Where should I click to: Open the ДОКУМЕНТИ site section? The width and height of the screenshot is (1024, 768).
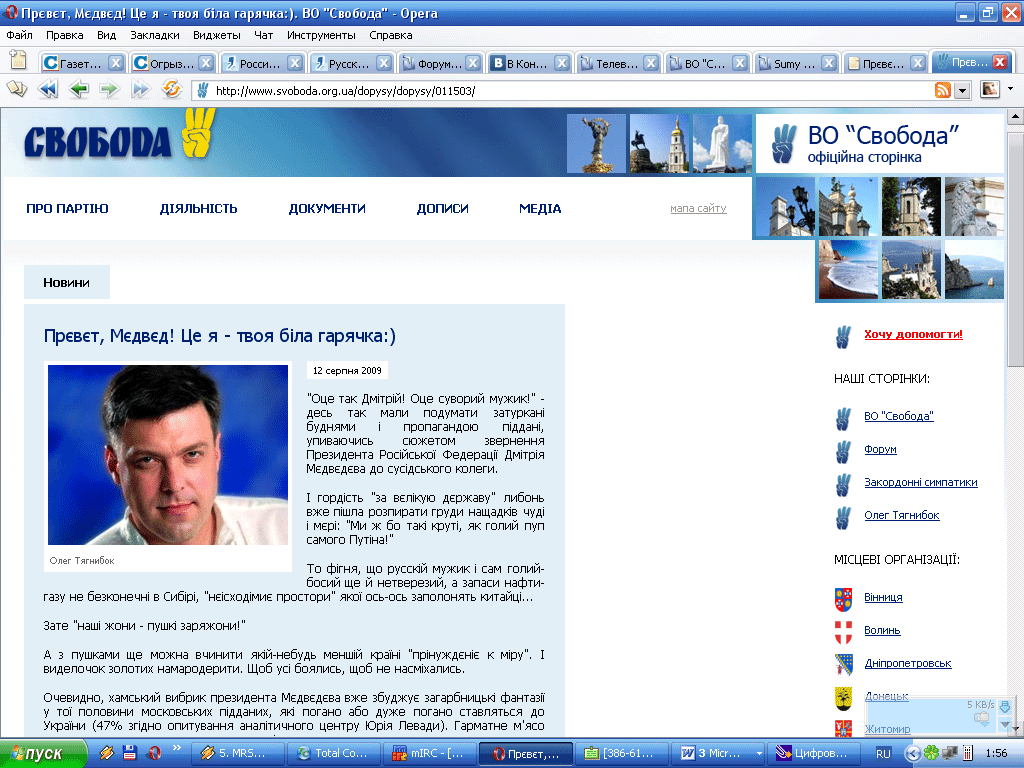(327, 209)
